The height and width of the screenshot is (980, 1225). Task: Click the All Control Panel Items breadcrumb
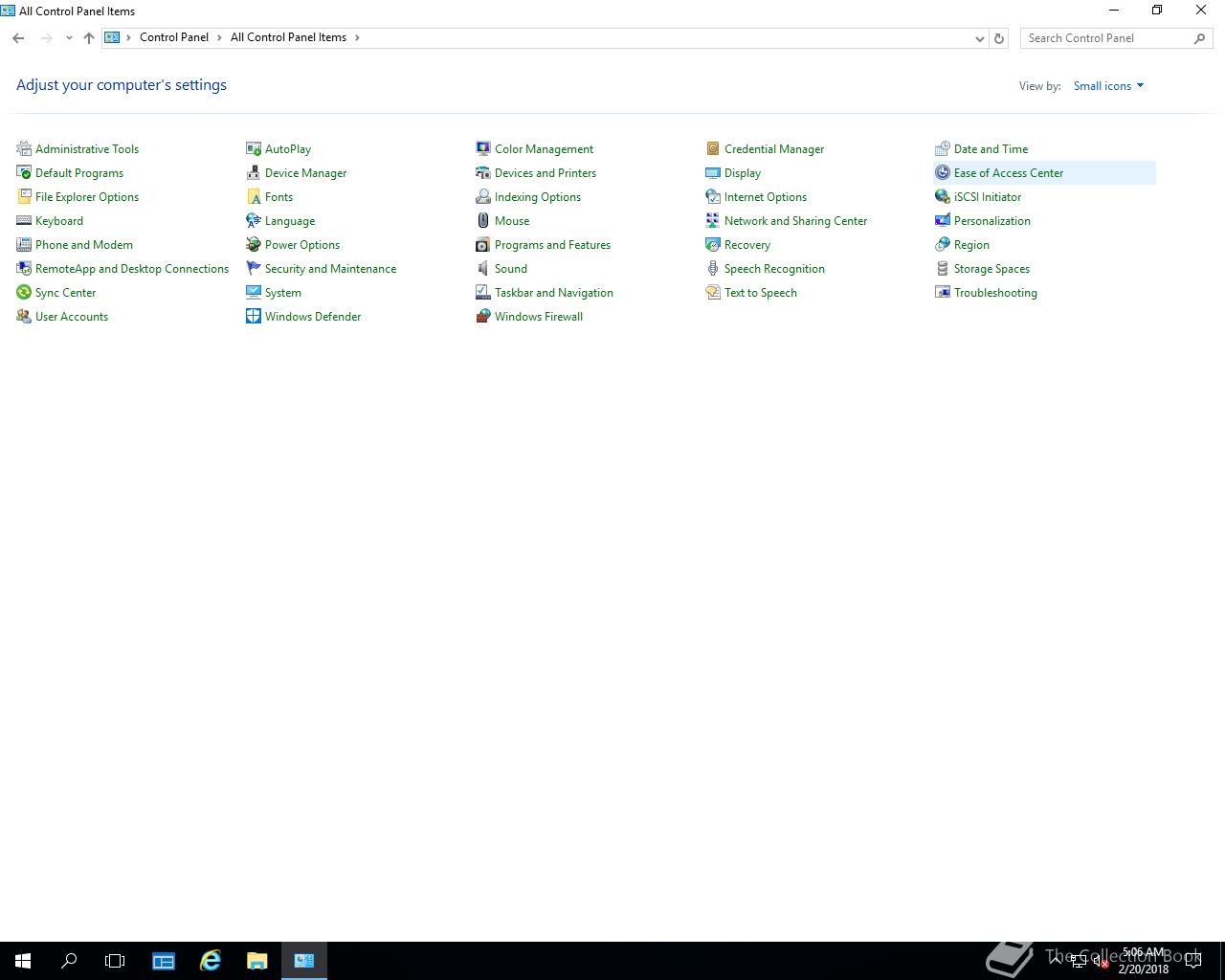pyautogui.click(x=288, y=37)
